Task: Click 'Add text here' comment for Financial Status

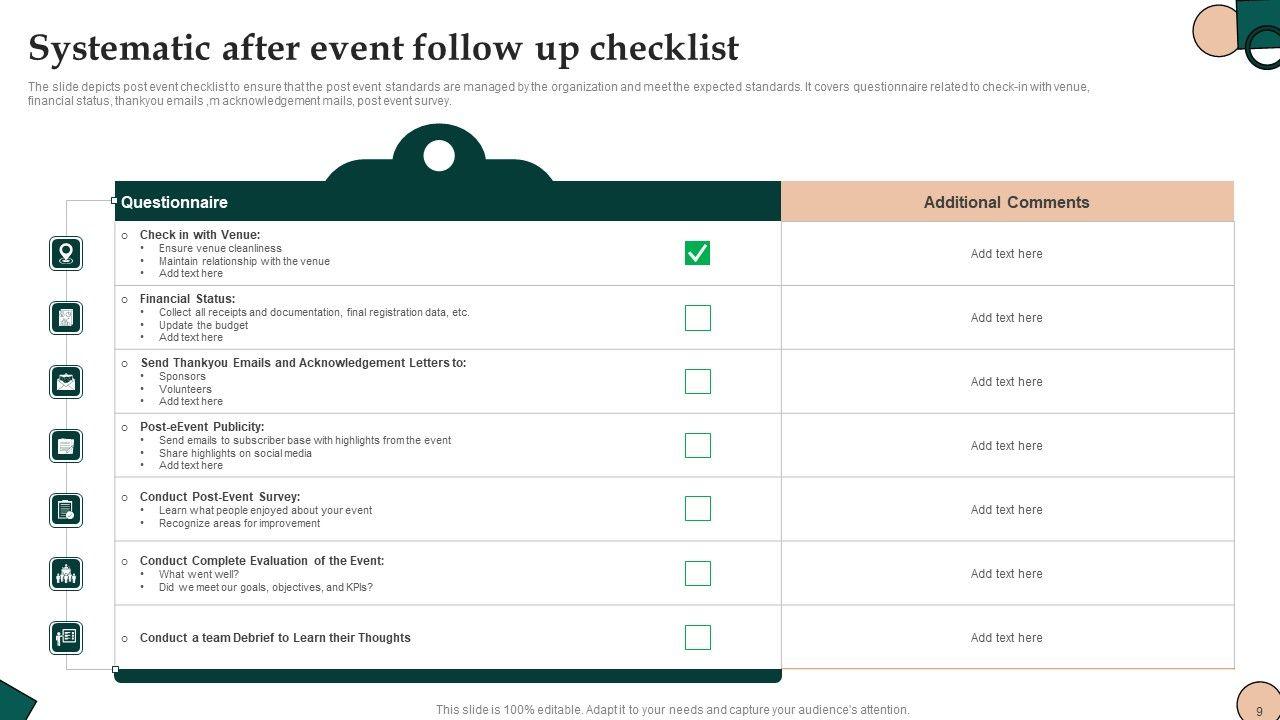Action: [1006, 318]
